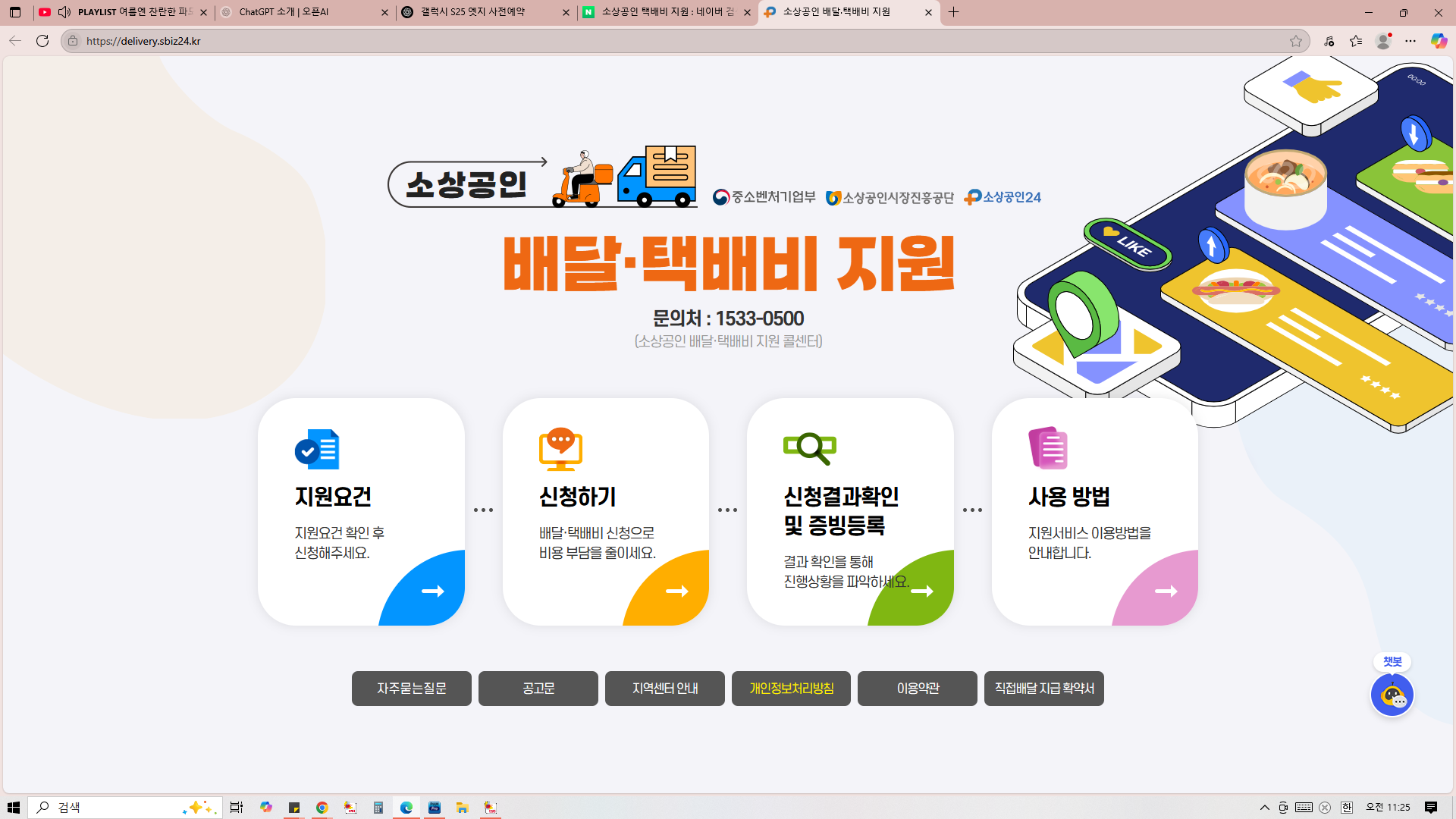Open the 개인정보처리방침 link button

coord(791,689)
